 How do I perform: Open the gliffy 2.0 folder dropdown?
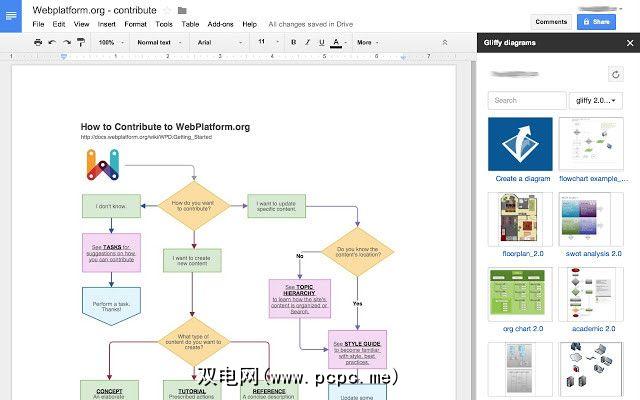596,100
